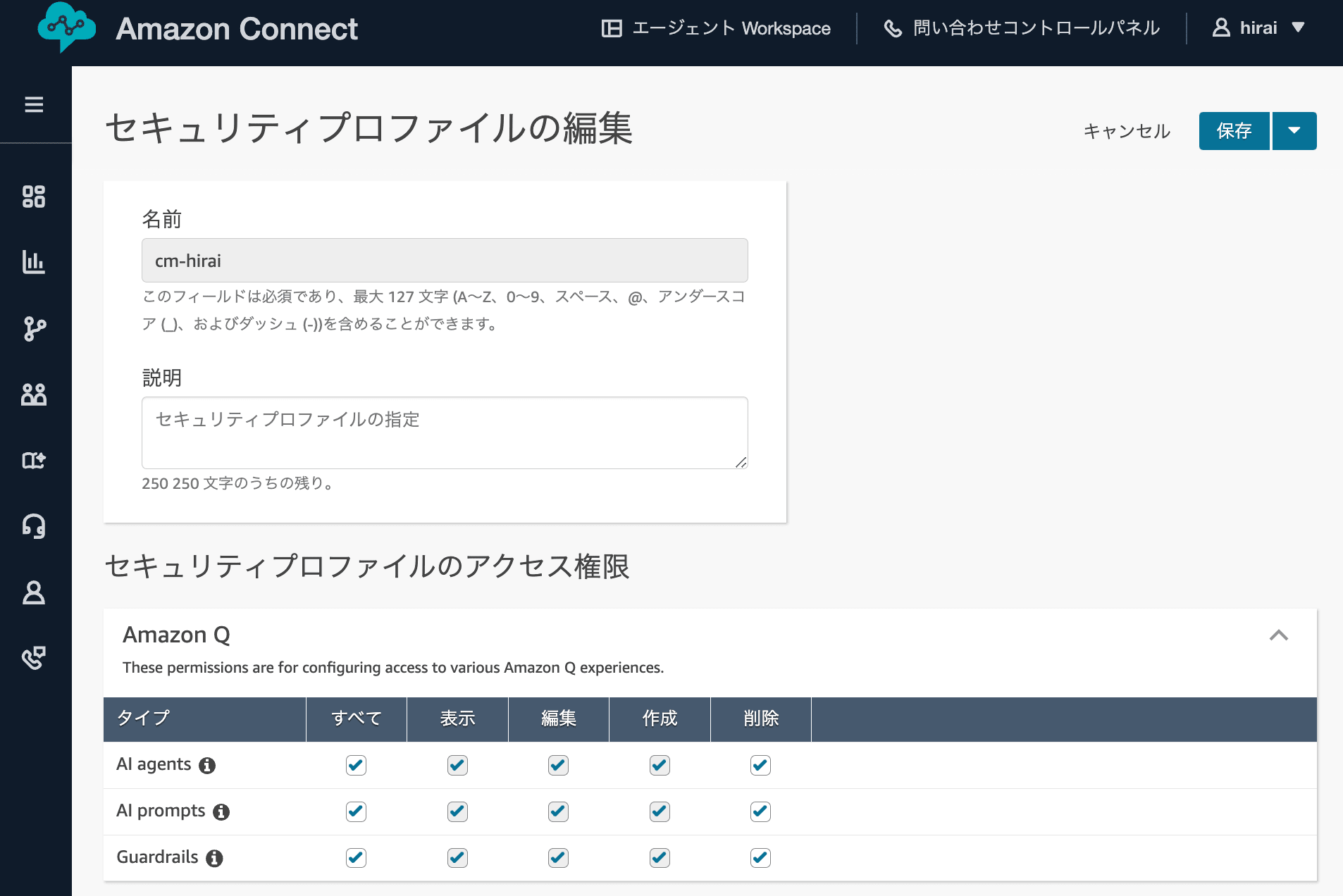Screen dimensions: 1343x896
Task: Toggle Guardrails Edit (編集) checkbox
Action: pyautogui.click(x=558, y=858)
